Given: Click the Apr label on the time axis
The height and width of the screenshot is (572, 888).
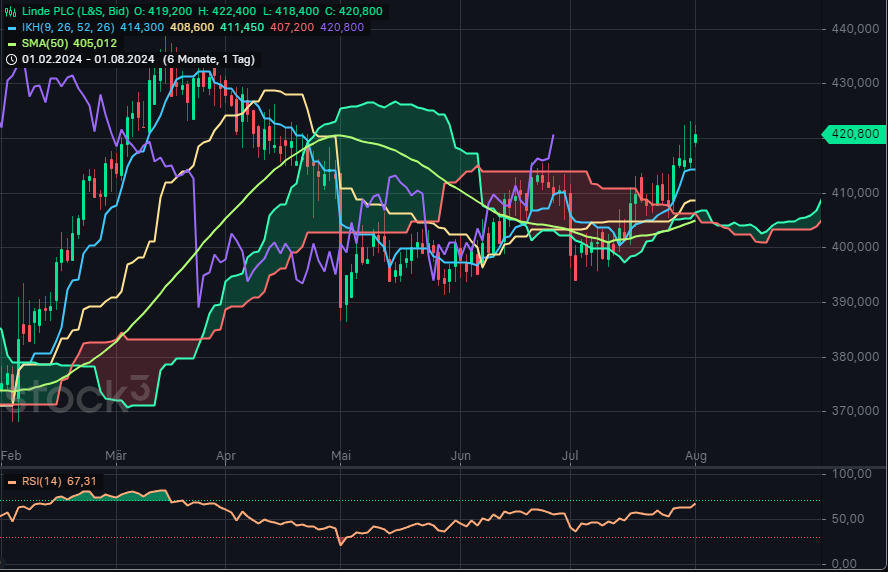Looking at the screenshot, I should point(226,456).
